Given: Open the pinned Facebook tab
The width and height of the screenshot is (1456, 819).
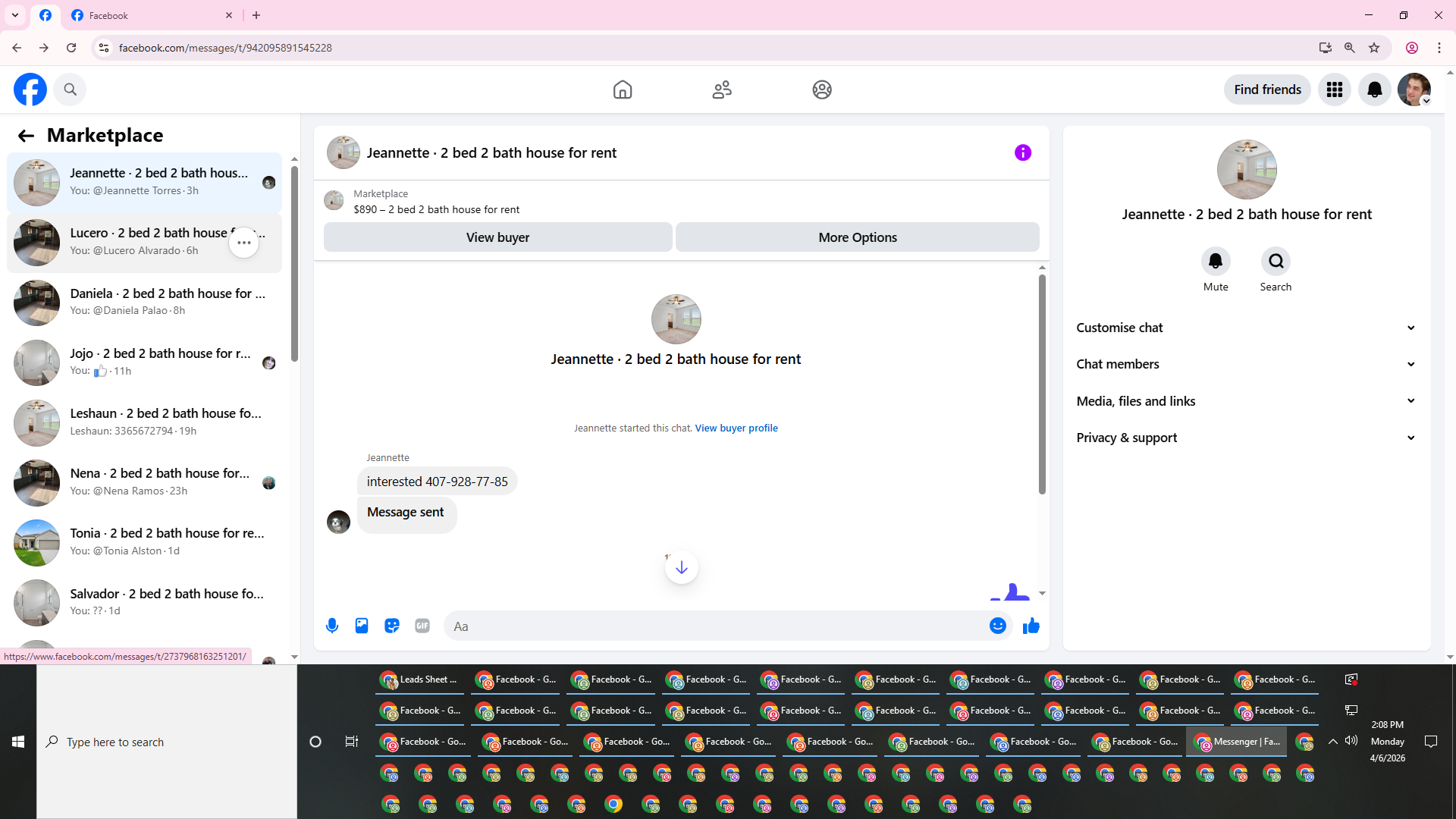Looking at the screenshot, I should click(x=45, y=15).
